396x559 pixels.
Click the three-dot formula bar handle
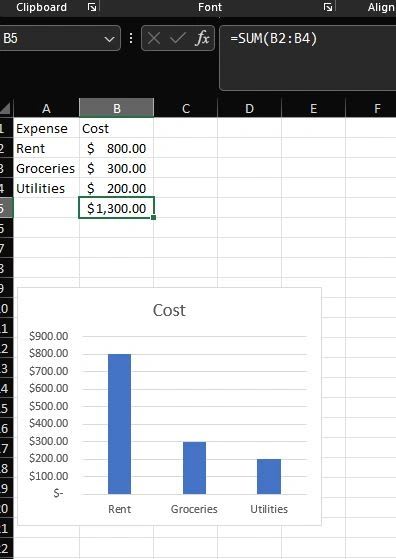[131, 38]
